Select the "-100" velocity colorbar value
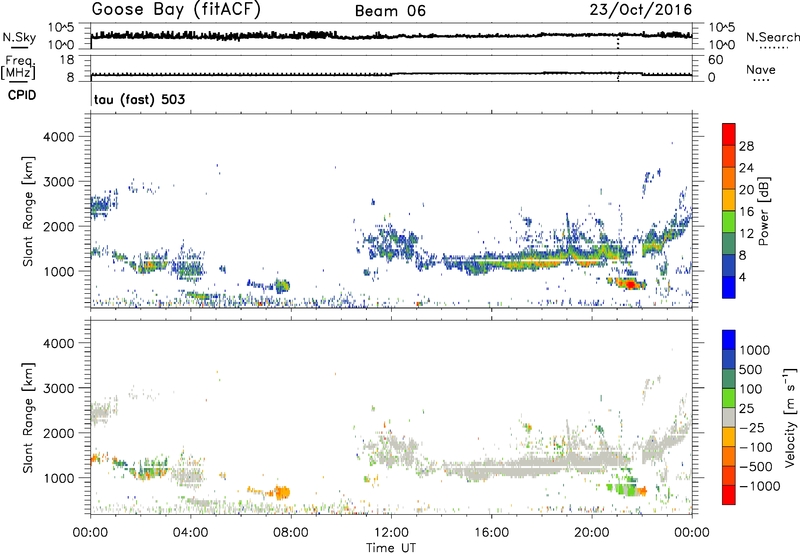800x554 pixels. point(756,447)
